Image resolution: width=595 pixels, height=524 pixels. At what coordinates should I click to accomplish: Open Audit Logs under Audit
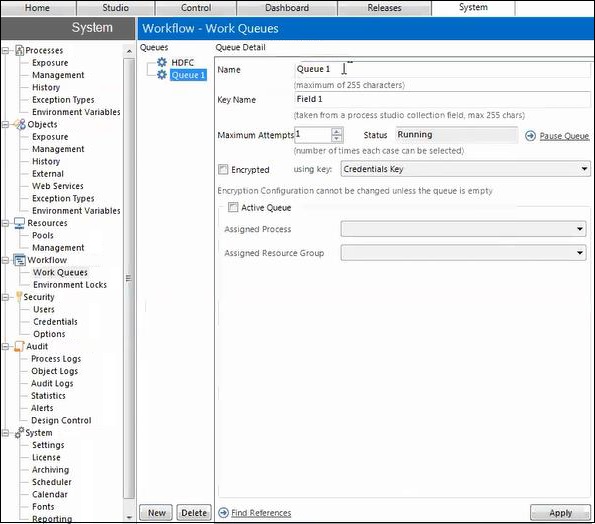click(52, 383)
